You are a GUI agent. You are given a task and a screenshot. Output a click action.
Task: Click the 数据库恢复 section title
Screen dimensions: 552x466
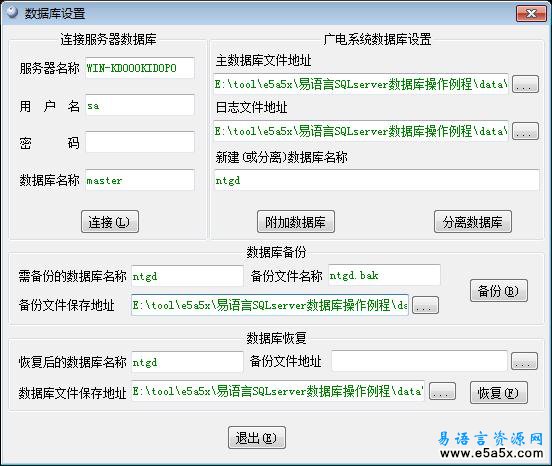pos(276,338)
